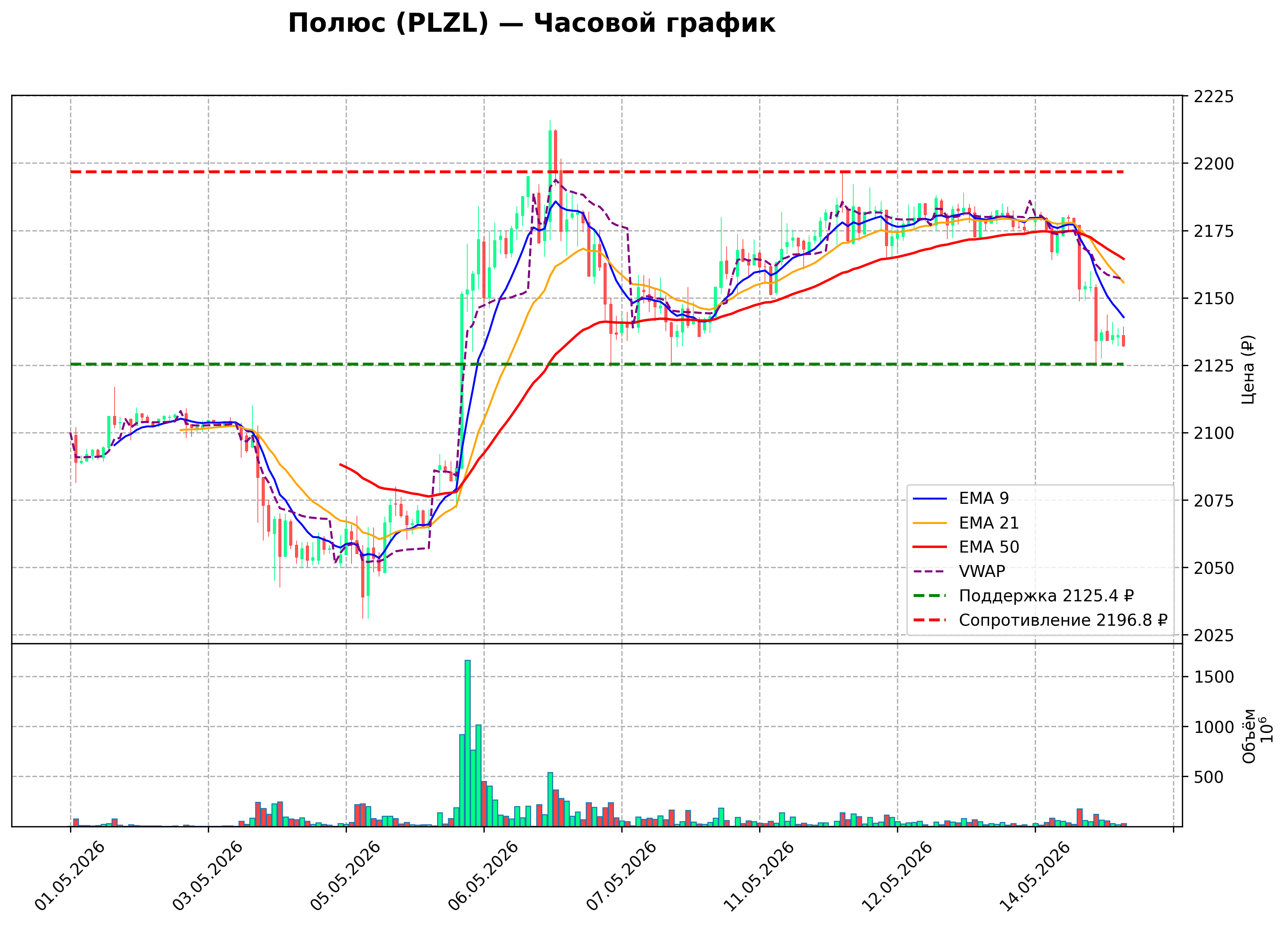Click the price axis label "2075"
The width and height of the screenshot is (1288, 926).
[x=1214, y=501]
